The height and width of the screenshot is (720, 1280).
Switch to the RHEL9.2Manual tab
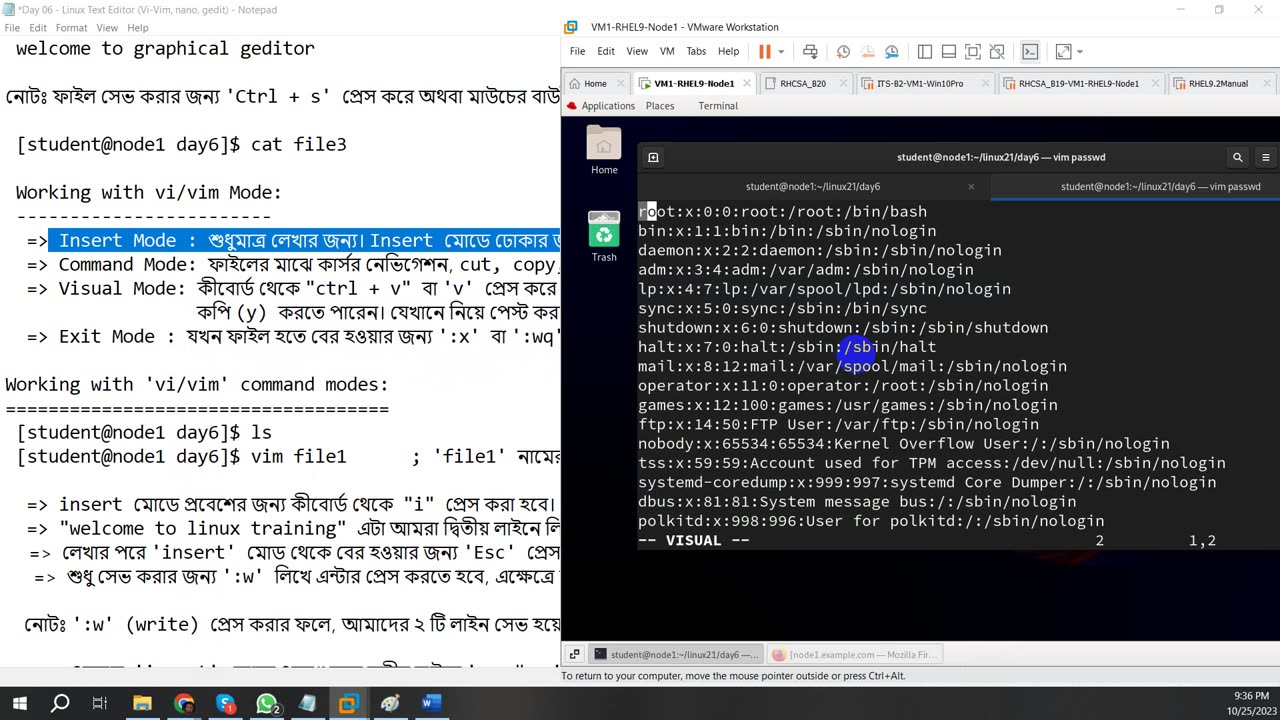coord(1218,83)
